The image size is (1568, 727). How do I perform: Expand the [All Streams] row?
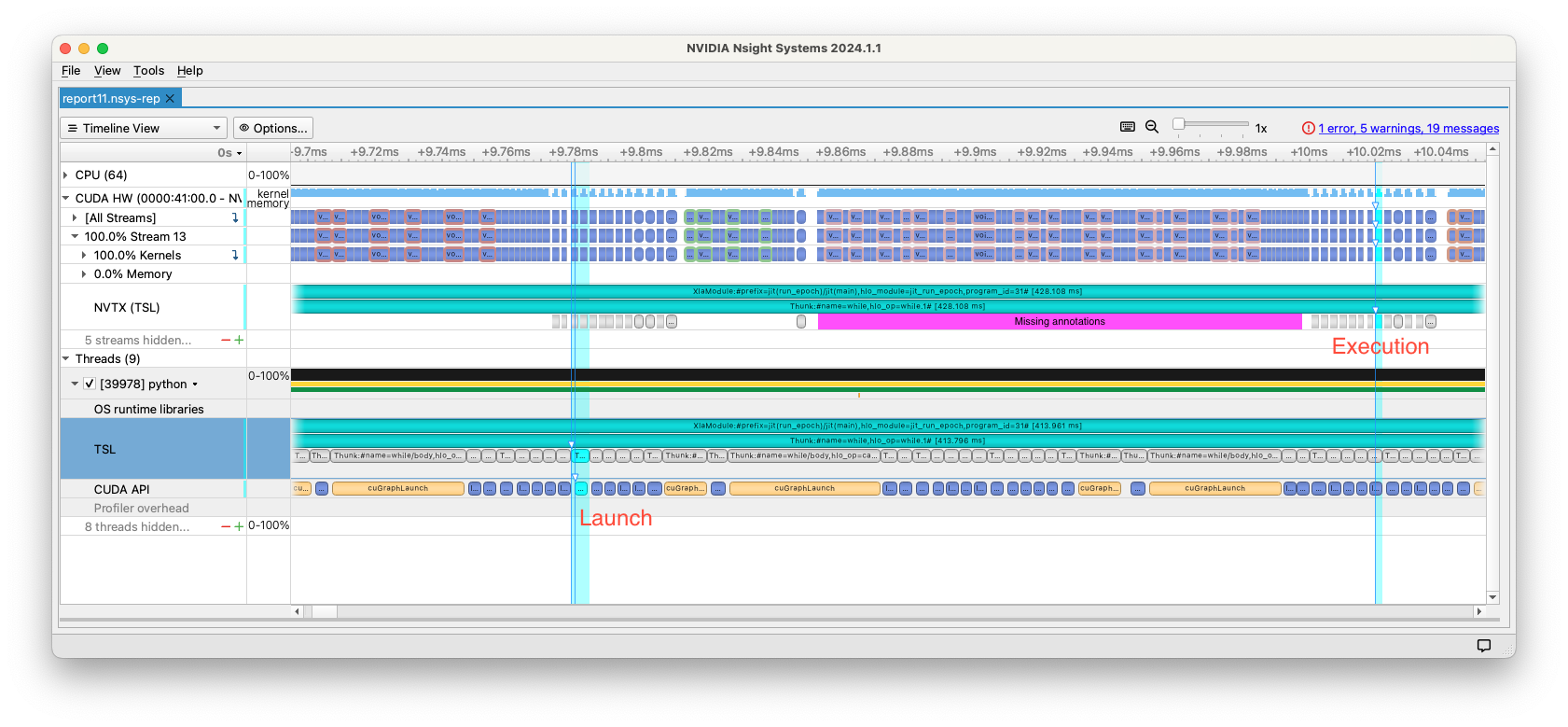(x=75, y=217)
